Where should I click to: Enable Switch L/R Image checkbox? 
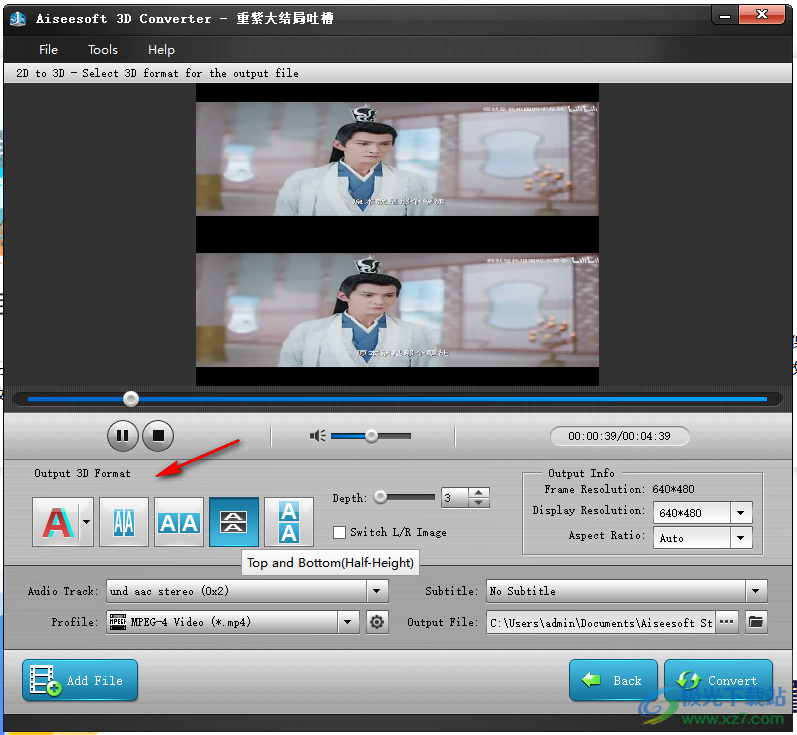[x=339, y=532]
